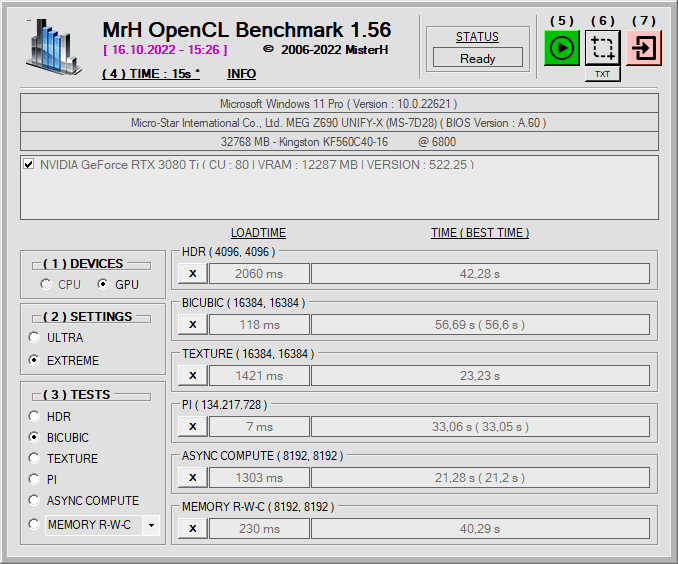This screenshot has height=564, width=678.
Task: Start the benchmark with the green play button
Action: point(561,48)
